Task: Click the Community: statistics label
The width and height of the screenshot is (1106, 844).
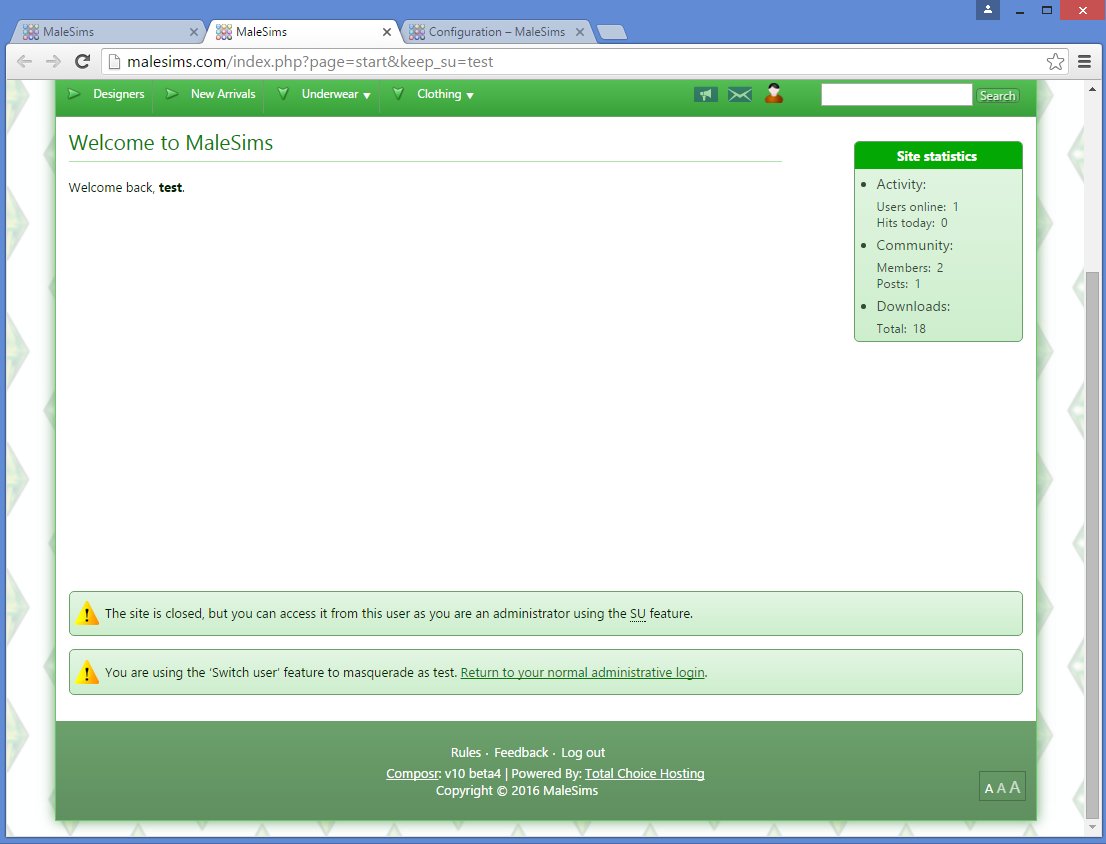Action: tap(914, 245)
